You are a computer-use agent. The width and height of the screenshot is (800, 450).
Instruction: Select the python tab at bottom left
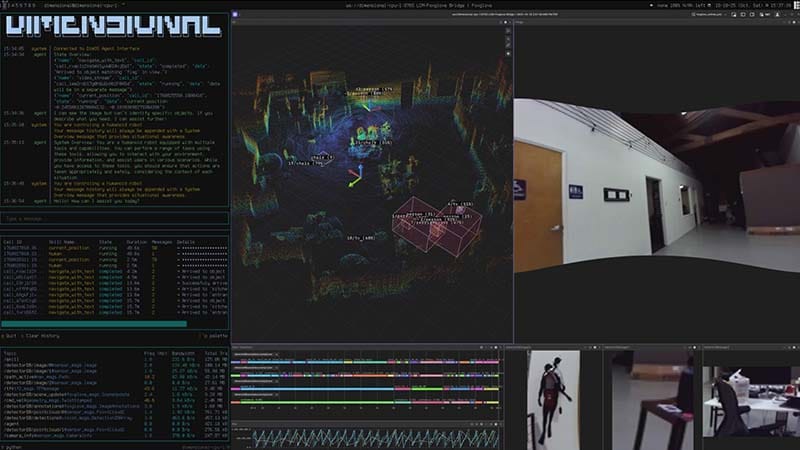tap(14, 446)
